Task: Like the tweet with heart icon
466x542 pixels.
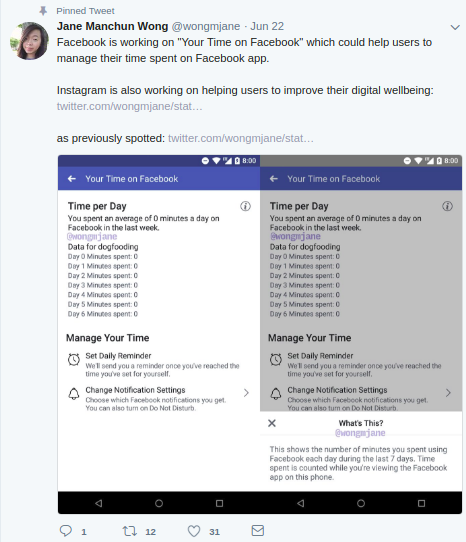Action: click(194, 531)
